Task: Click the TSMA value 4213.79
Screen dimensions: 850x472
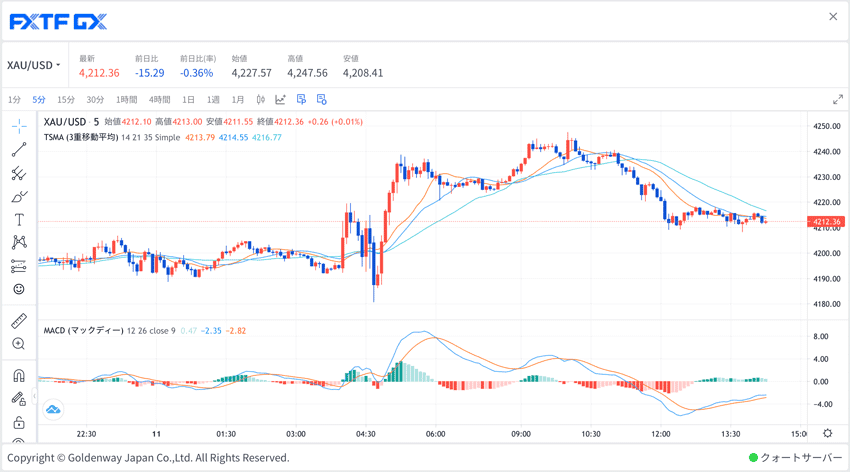Action: point(200,138)
